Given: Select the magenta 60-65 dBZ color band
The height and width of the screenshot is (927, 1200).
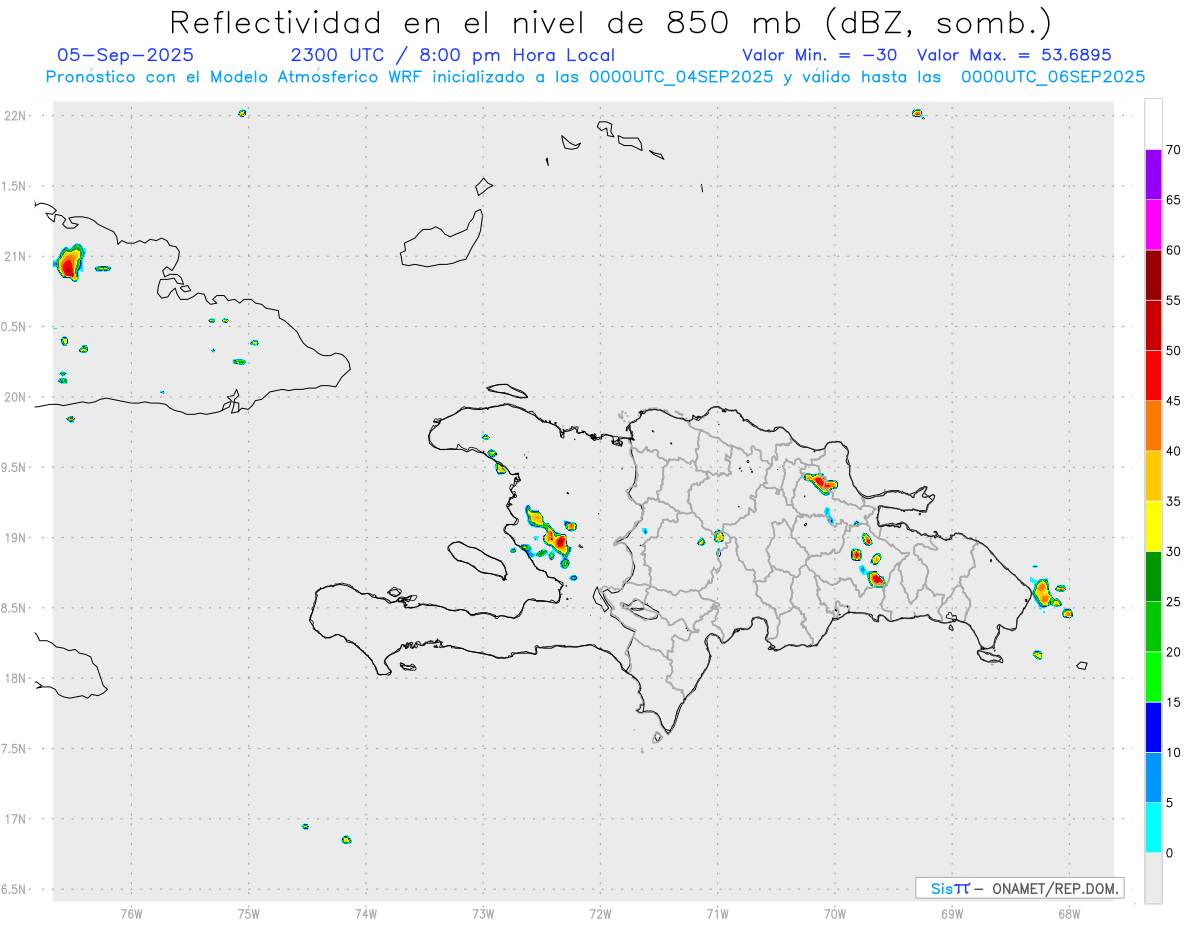Looking at the screenshot, I should tap(1153, 224).
